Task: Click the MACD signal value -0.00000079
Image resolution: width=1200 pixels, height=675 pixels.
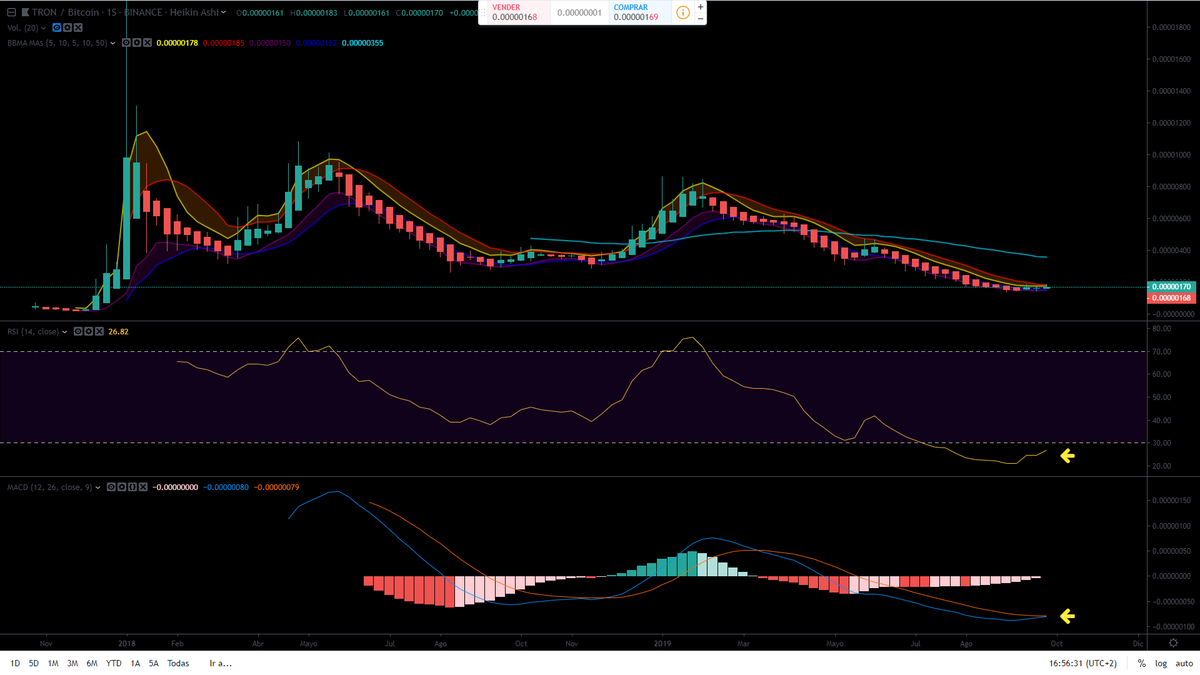Action: [277, 487]
